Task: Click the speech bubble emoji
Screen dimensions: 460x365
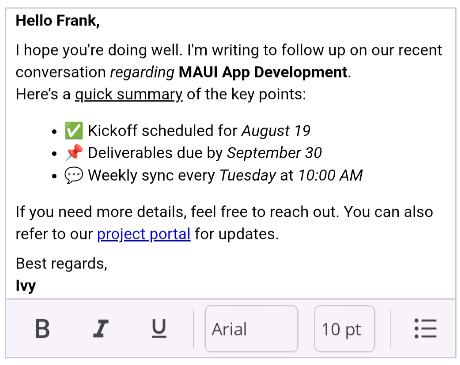Action: [x=74, y=175]
